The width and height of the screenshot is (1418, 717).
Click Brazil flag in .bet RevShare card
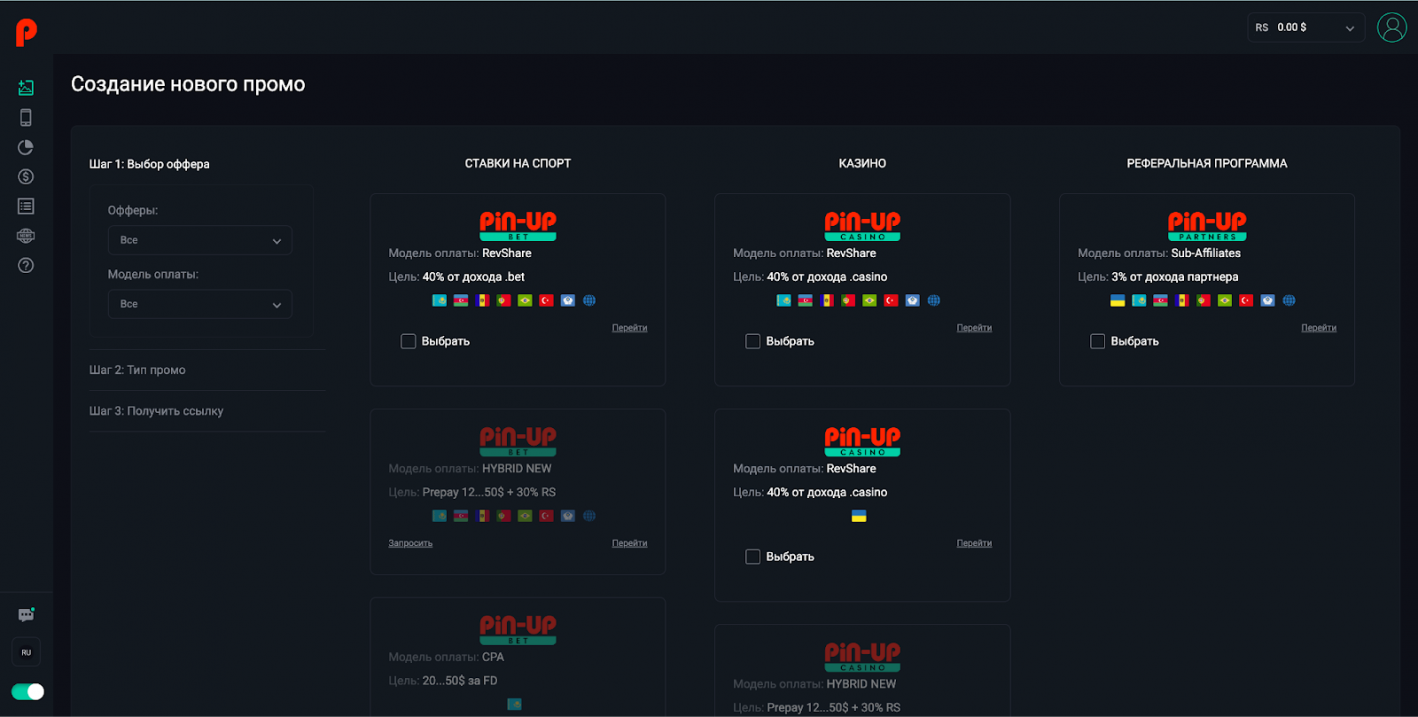(525, 300)
